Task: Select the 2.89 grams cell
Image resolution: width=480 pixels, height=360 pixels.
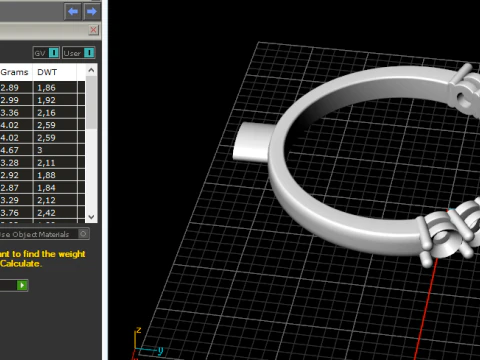Action: pyautogui.click(x=16, y=88)
